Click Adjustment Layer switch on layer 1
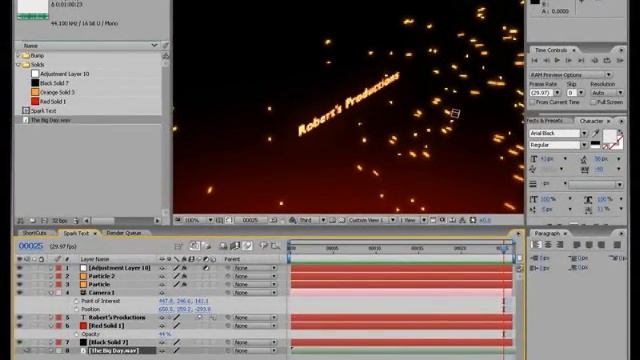This screenshot has height=360, width=640. click(206, 268)
